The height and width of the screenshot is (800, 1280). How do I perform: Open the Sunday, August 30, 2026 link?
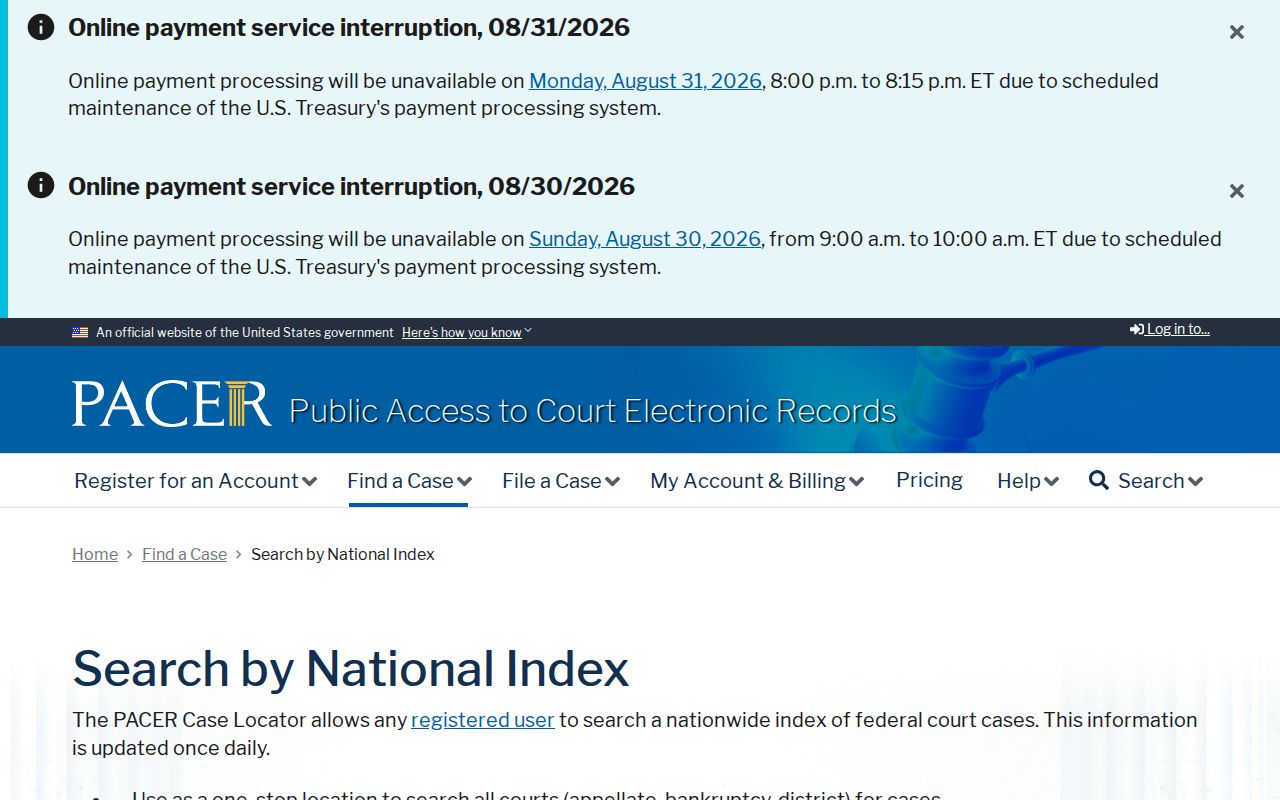point(645,239)
